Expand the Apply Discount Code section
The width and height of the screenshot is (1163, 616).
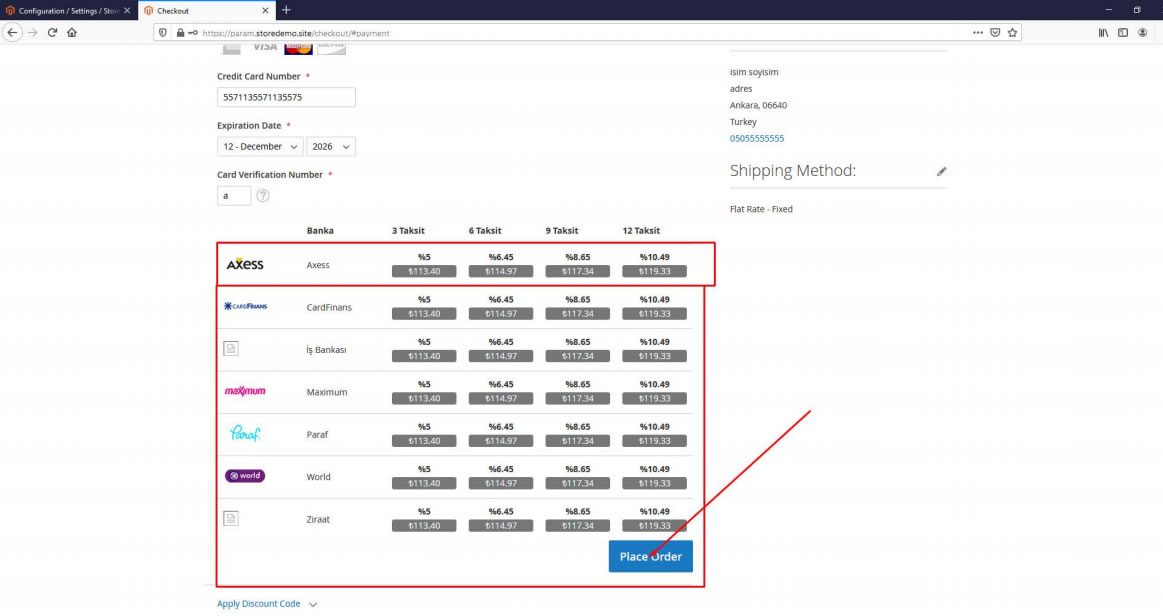click(x=267, y=604)
